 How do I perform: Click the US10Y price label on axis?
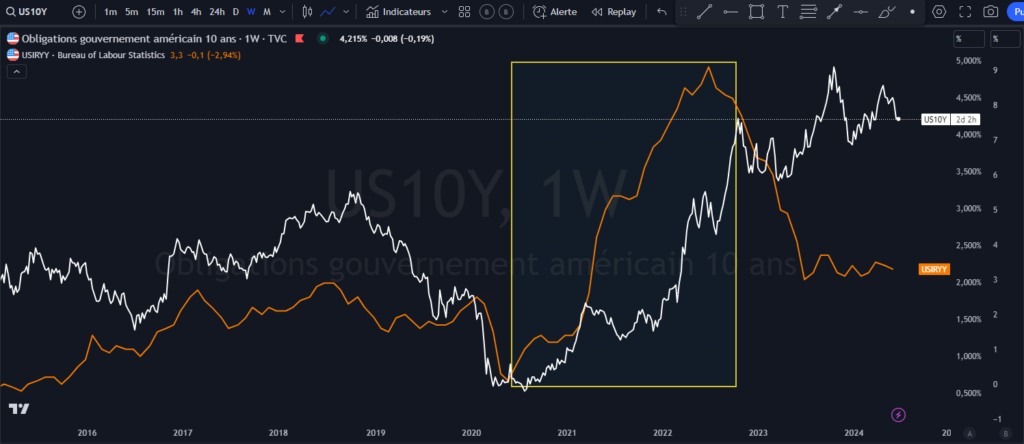tap(936, 119)
